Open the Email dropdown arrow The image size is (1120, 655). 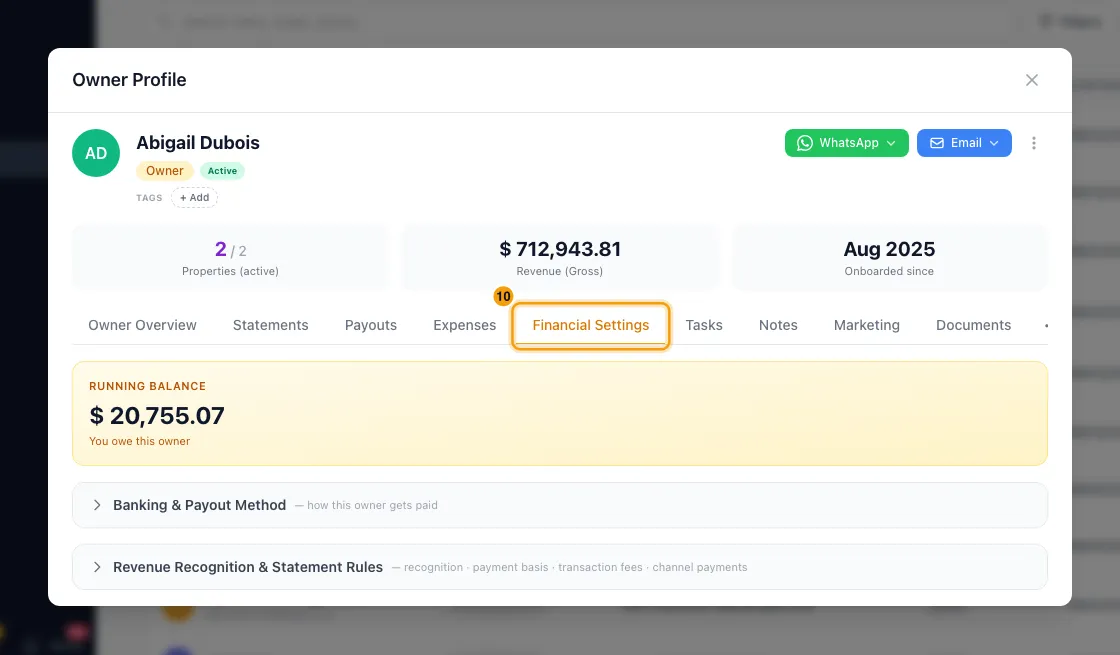[x=994, y=143]
